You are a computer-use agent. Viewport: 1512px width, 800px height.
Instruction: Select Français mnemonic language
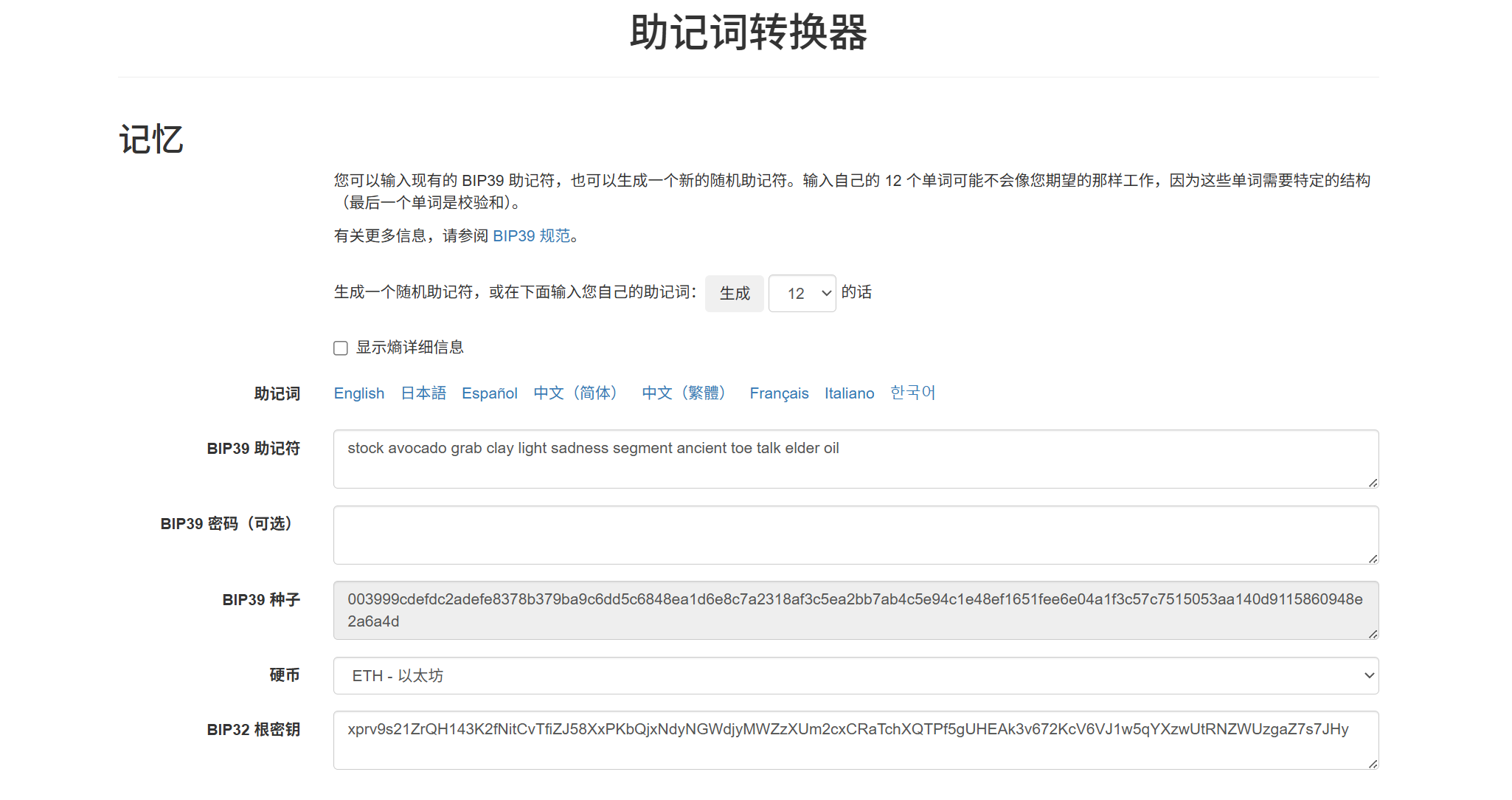point(779,393)
